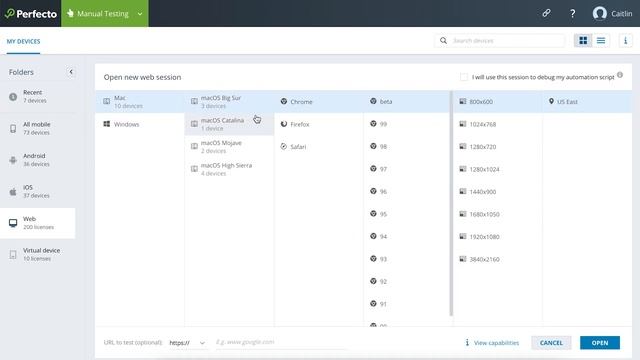Collapse the Folders panel

point(71,72)
